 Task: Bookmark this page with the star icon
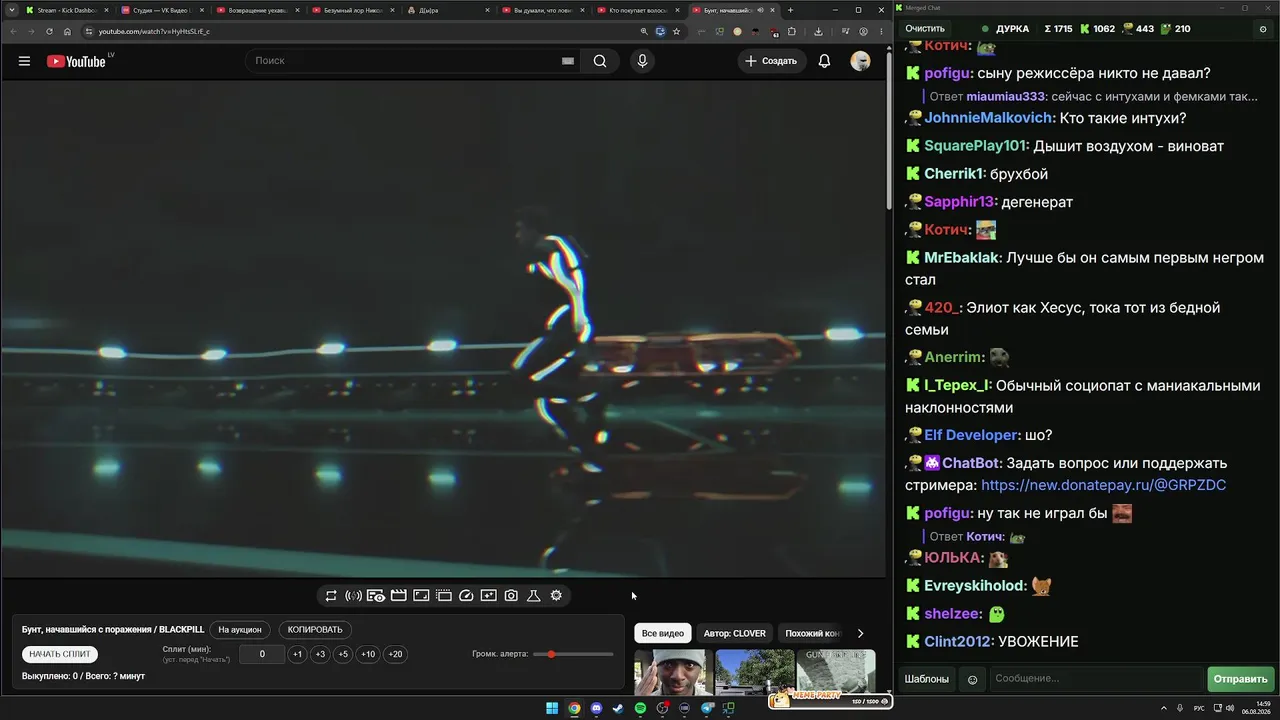point(676,31)
